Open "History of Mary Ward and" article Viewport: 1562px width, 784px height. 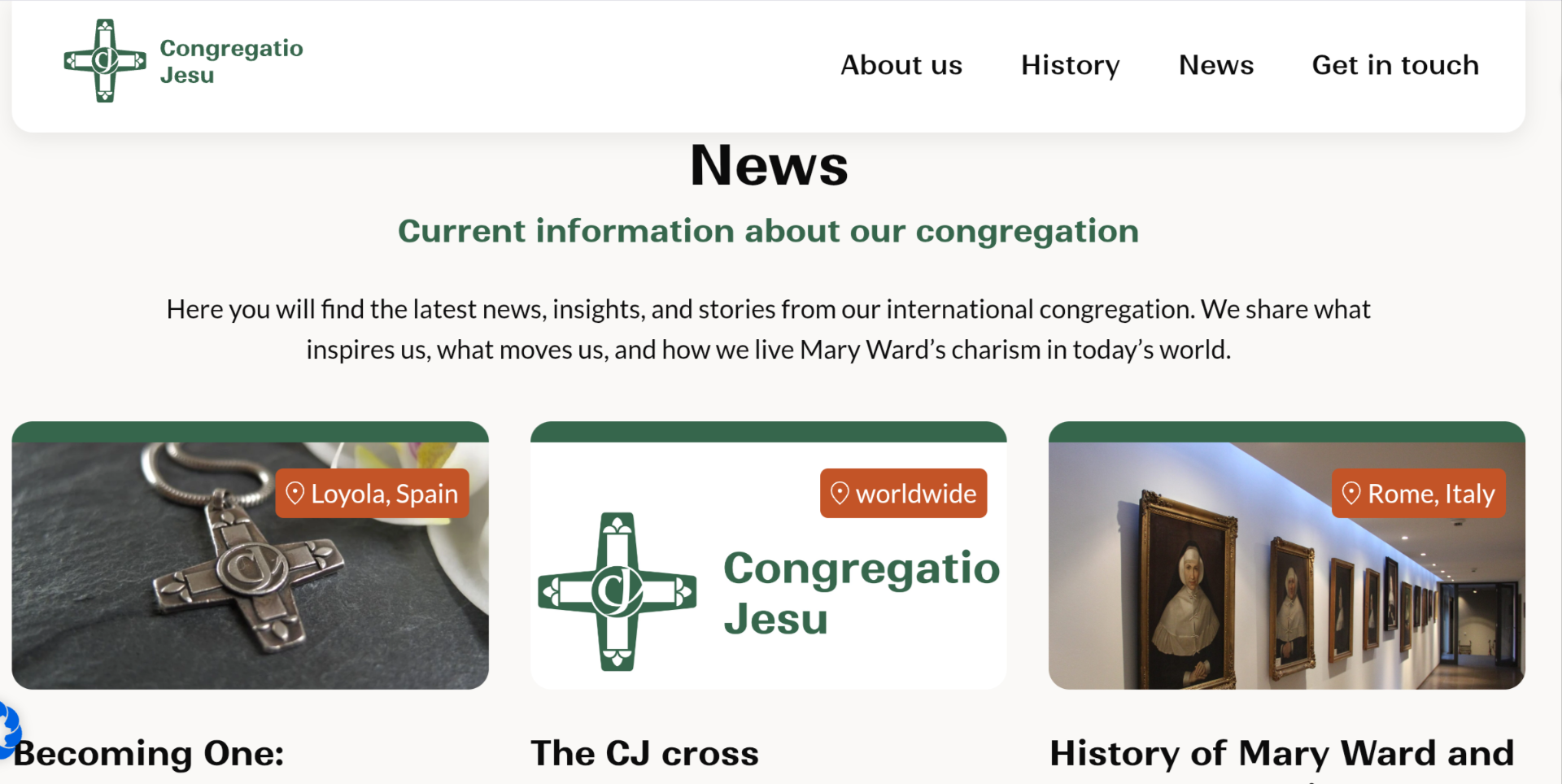click(x=1281, y=753)
